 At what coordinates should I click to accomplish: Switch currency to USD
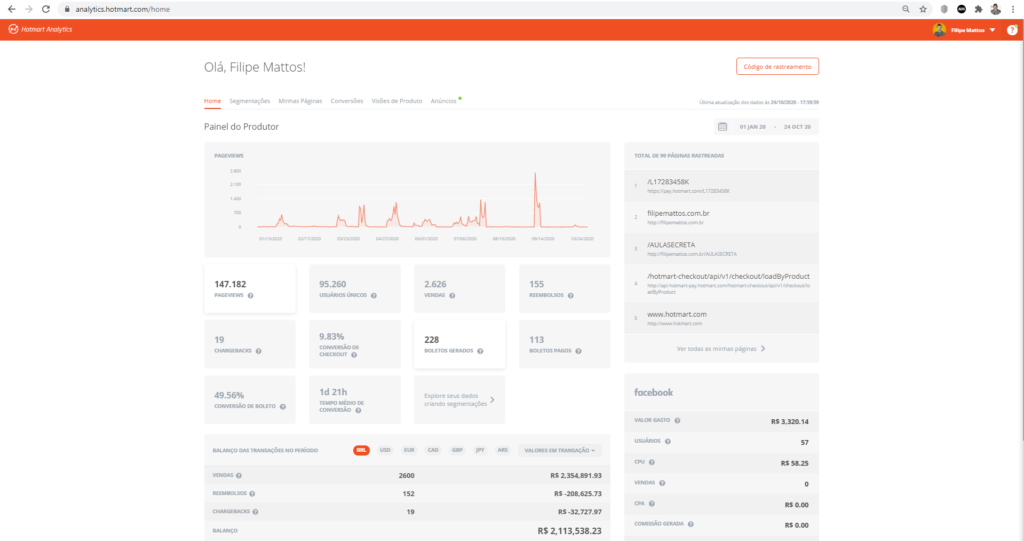(x=385, y=450)
